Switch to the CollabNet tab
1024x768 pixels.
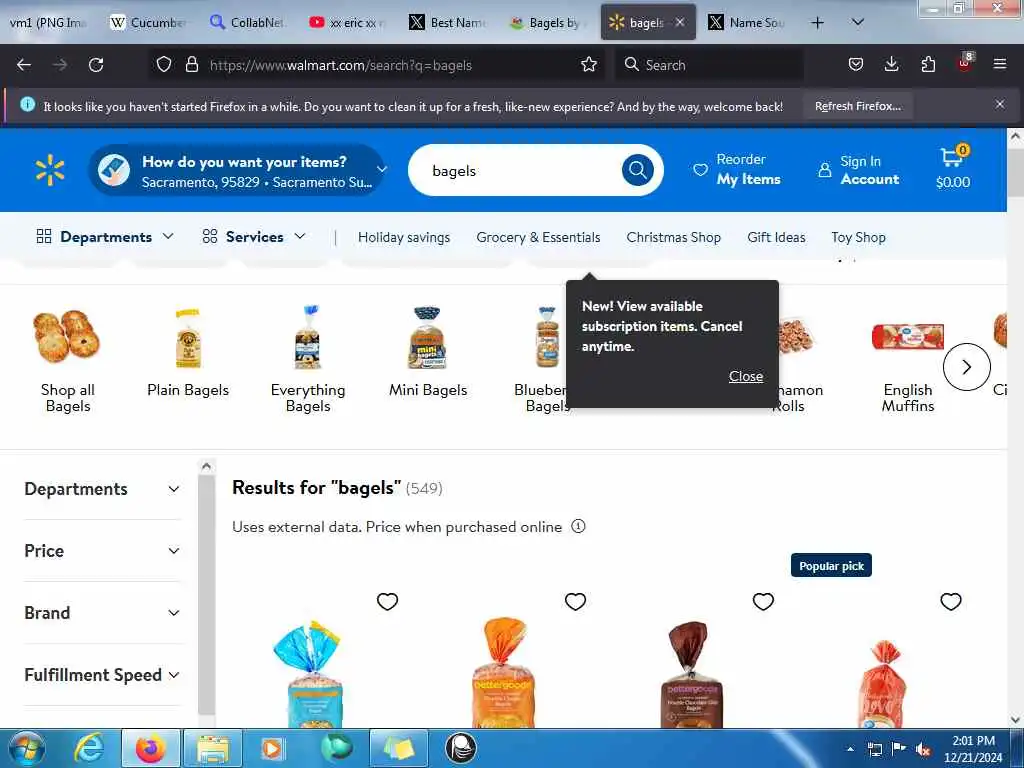coord(247,23)
